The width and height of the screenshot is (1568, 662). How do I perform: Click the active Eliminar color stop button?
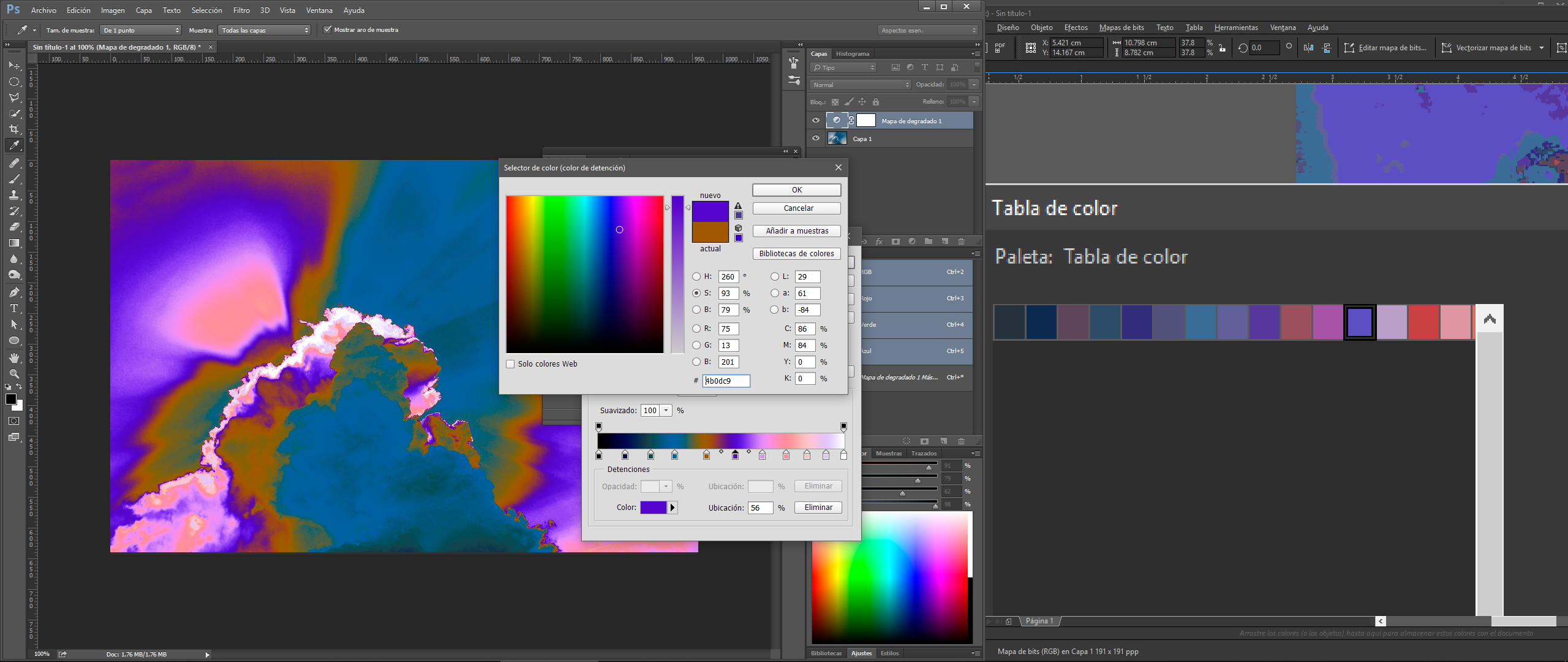tap(818, 508)
